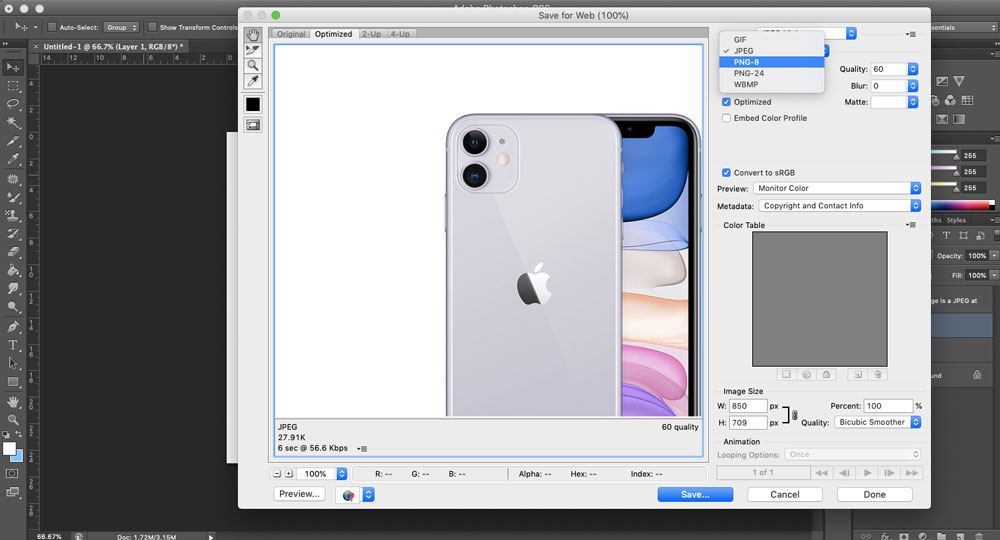Click the Done button
This screenshot has width=1000, height=540.
874,495
